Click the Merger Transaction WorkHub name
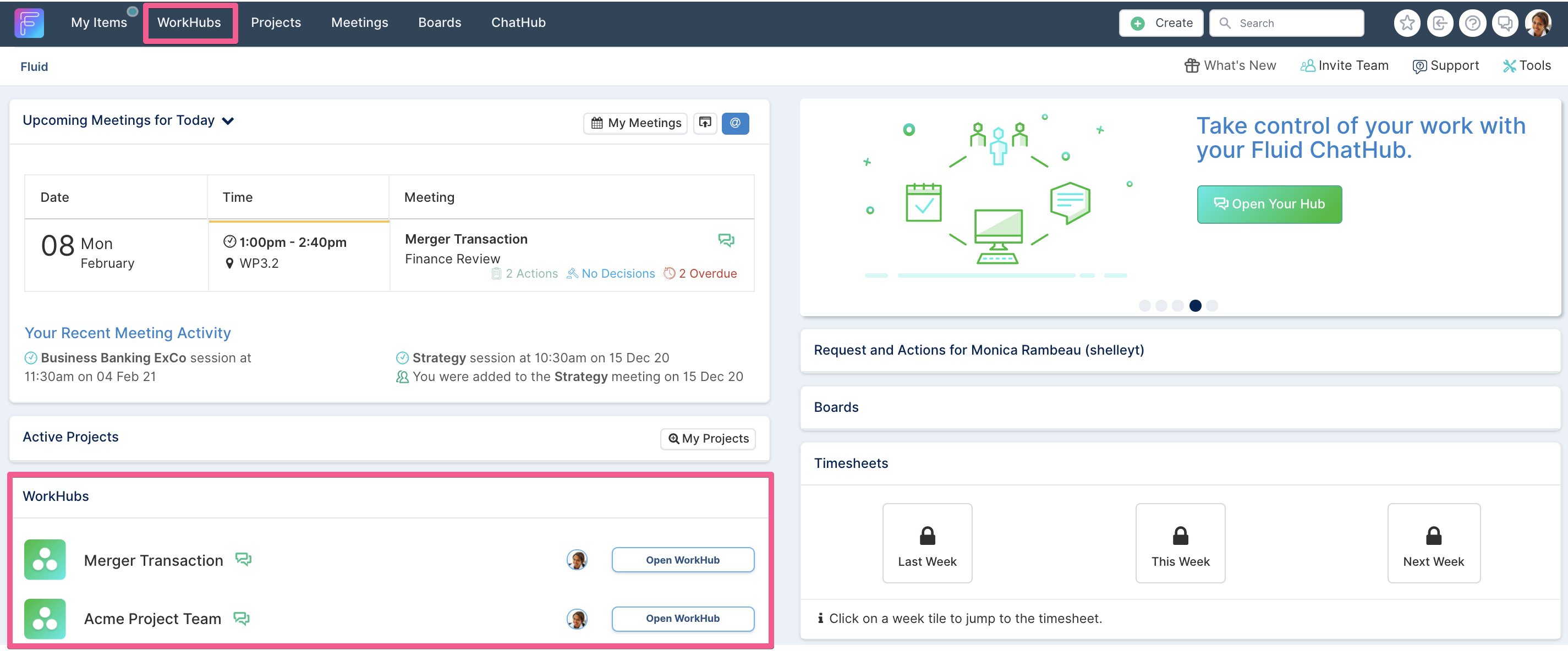 pyautogui.click(x=153, y=560)
